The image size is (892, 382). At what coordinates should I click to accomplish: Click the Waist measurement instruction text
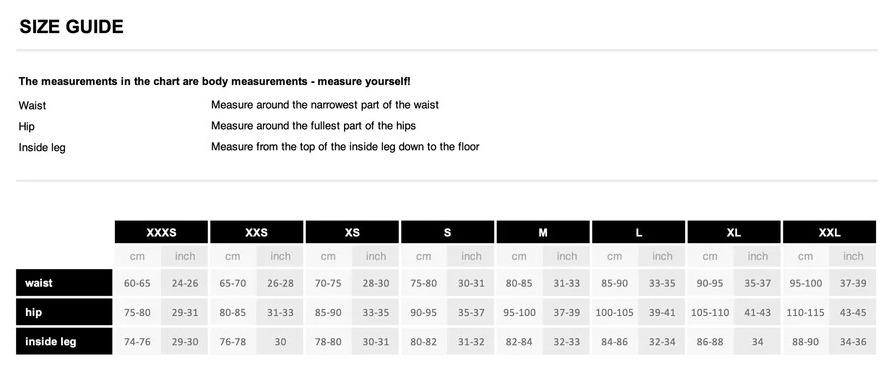click(x=325, y=105)
